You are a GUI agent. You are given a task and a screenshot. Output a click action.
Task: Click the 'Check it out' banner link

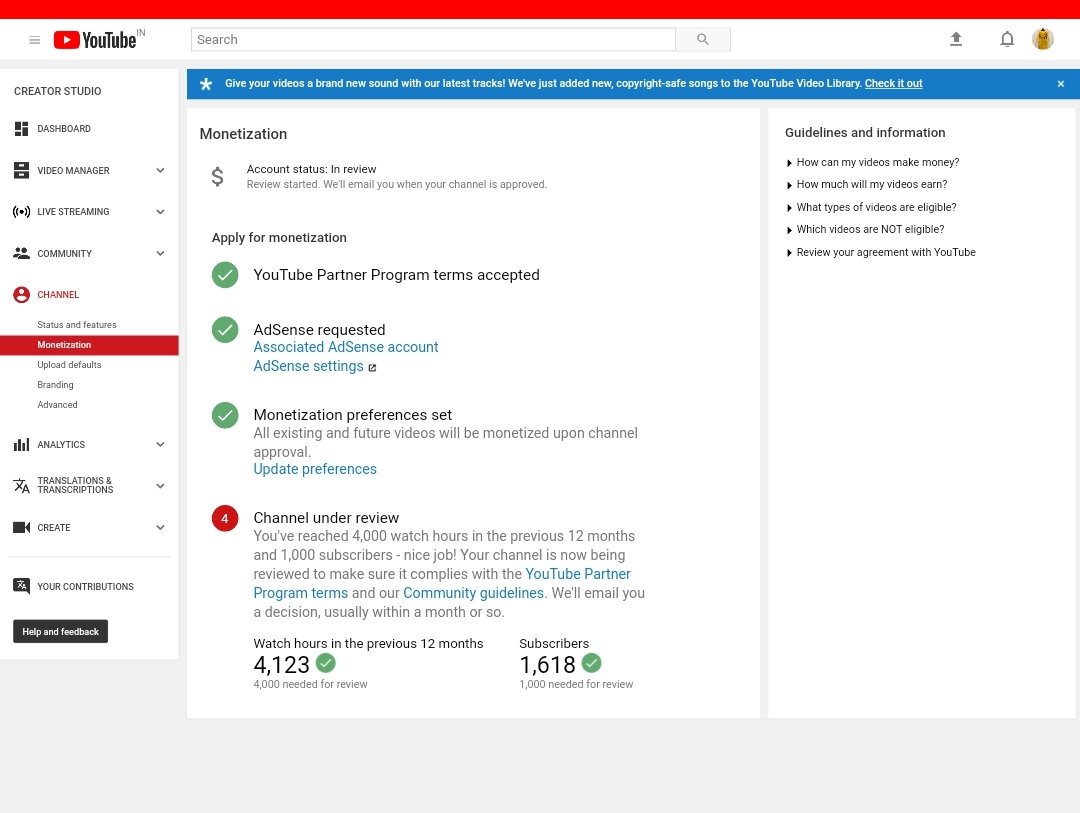893,83
